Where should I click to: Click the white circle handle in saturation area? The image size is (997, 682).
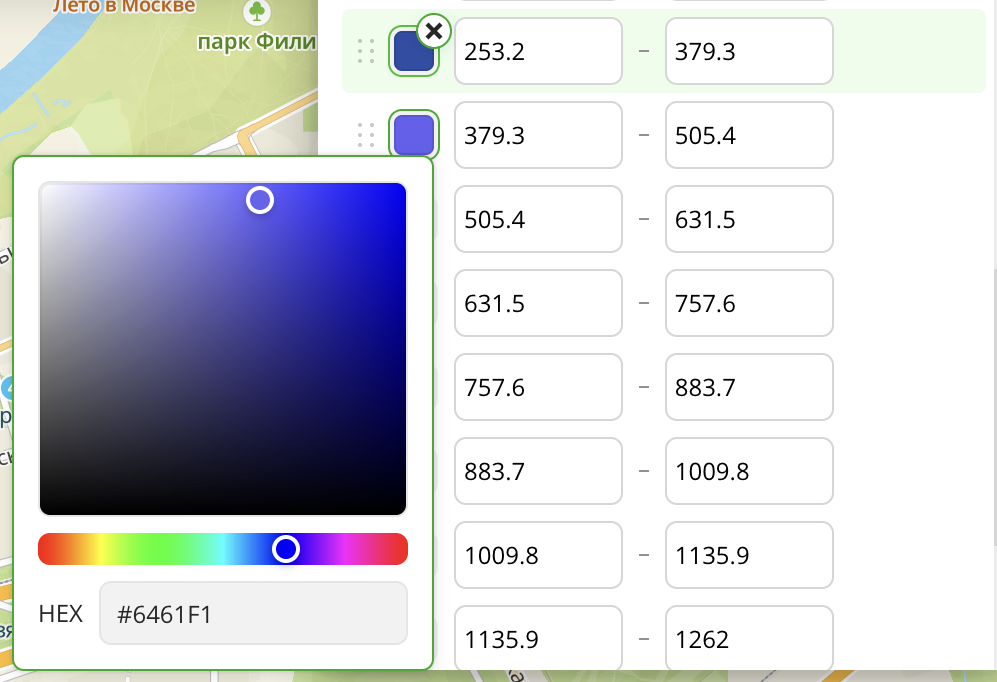260,200
